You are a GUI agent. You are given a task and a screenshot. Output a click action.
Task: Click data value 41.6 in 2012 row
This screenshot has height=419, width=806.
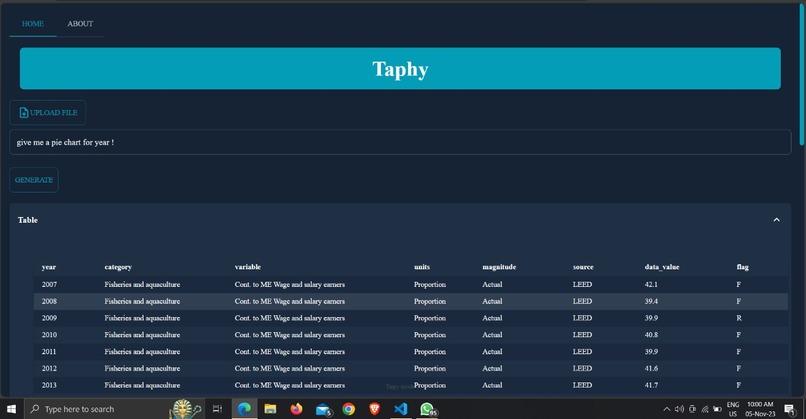(651, 369)
